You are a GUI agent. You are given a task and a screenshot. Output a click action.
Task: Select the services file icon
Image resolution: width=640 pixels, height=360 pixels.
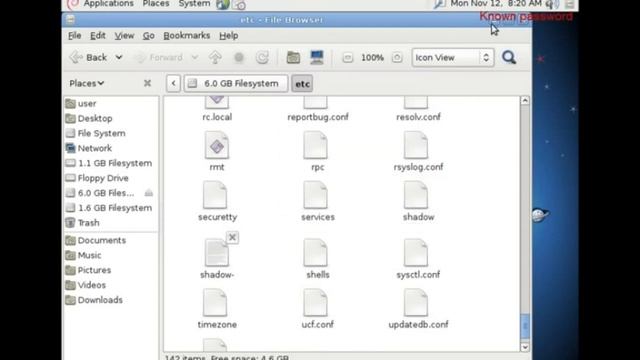coord(316,196)
